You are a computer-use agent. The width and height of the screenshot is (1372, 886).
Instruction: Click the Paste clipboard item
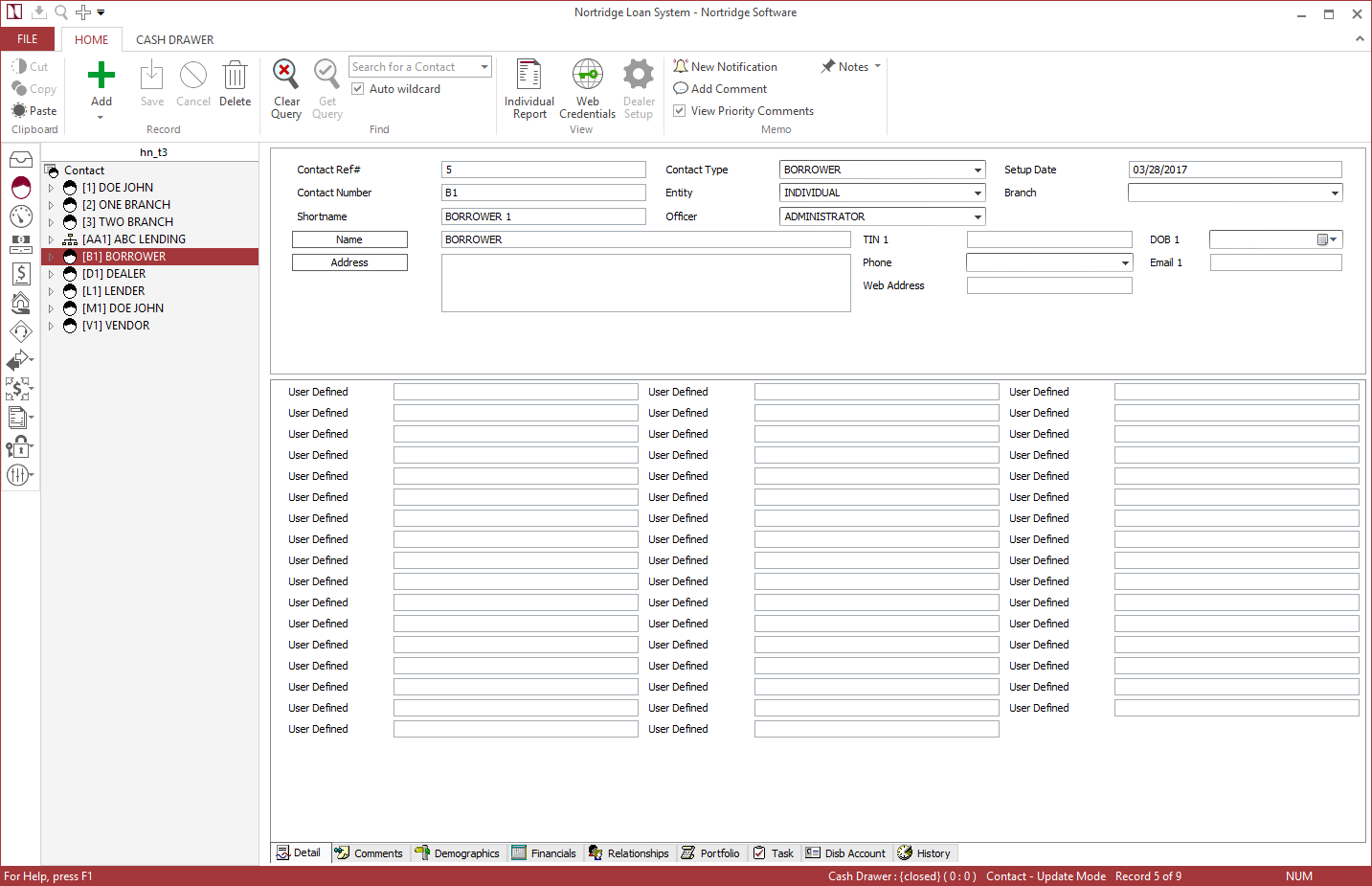[x=34, y=110]
